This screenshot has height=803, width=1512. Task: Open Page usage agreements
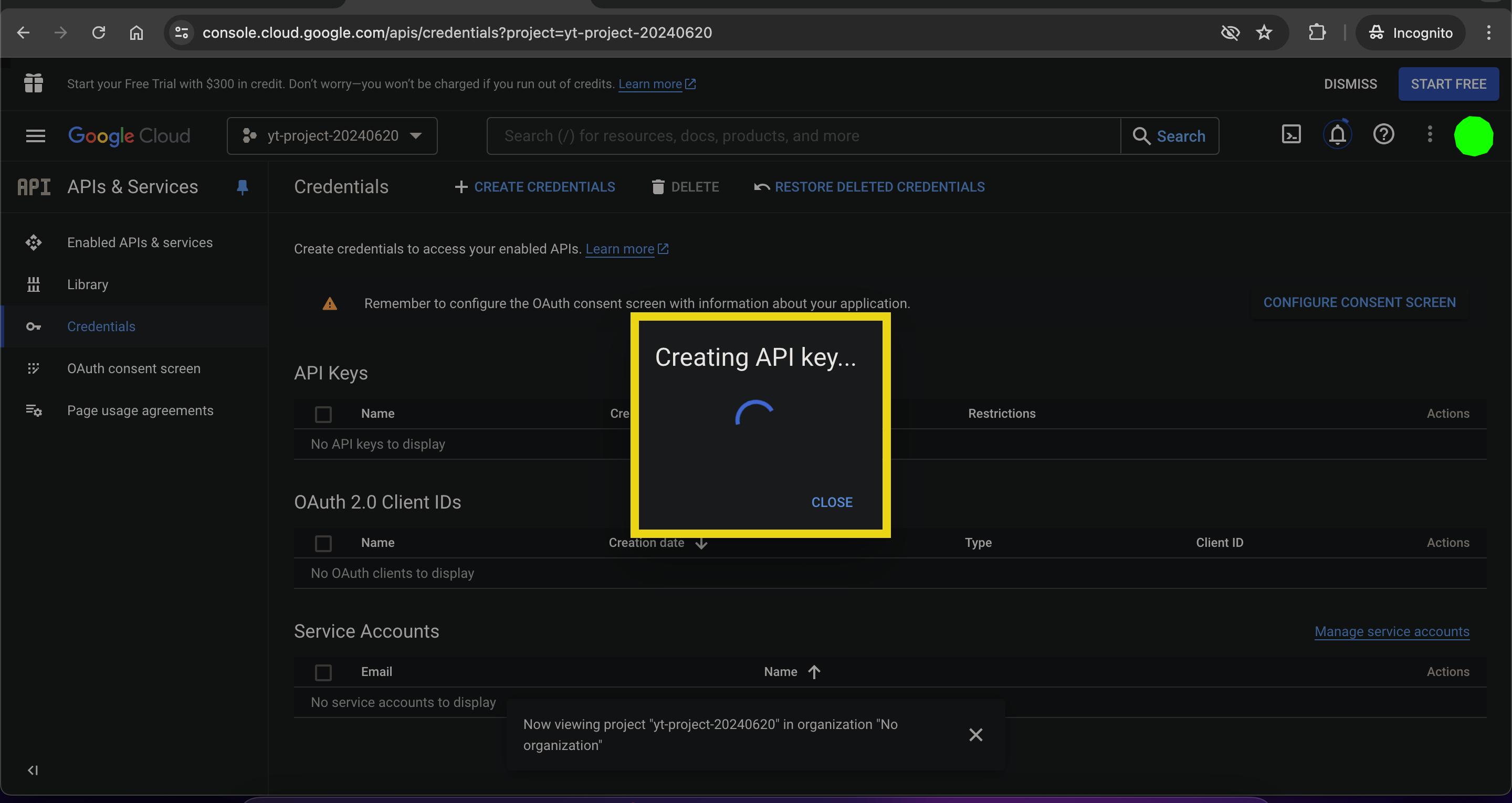[140, 411]
